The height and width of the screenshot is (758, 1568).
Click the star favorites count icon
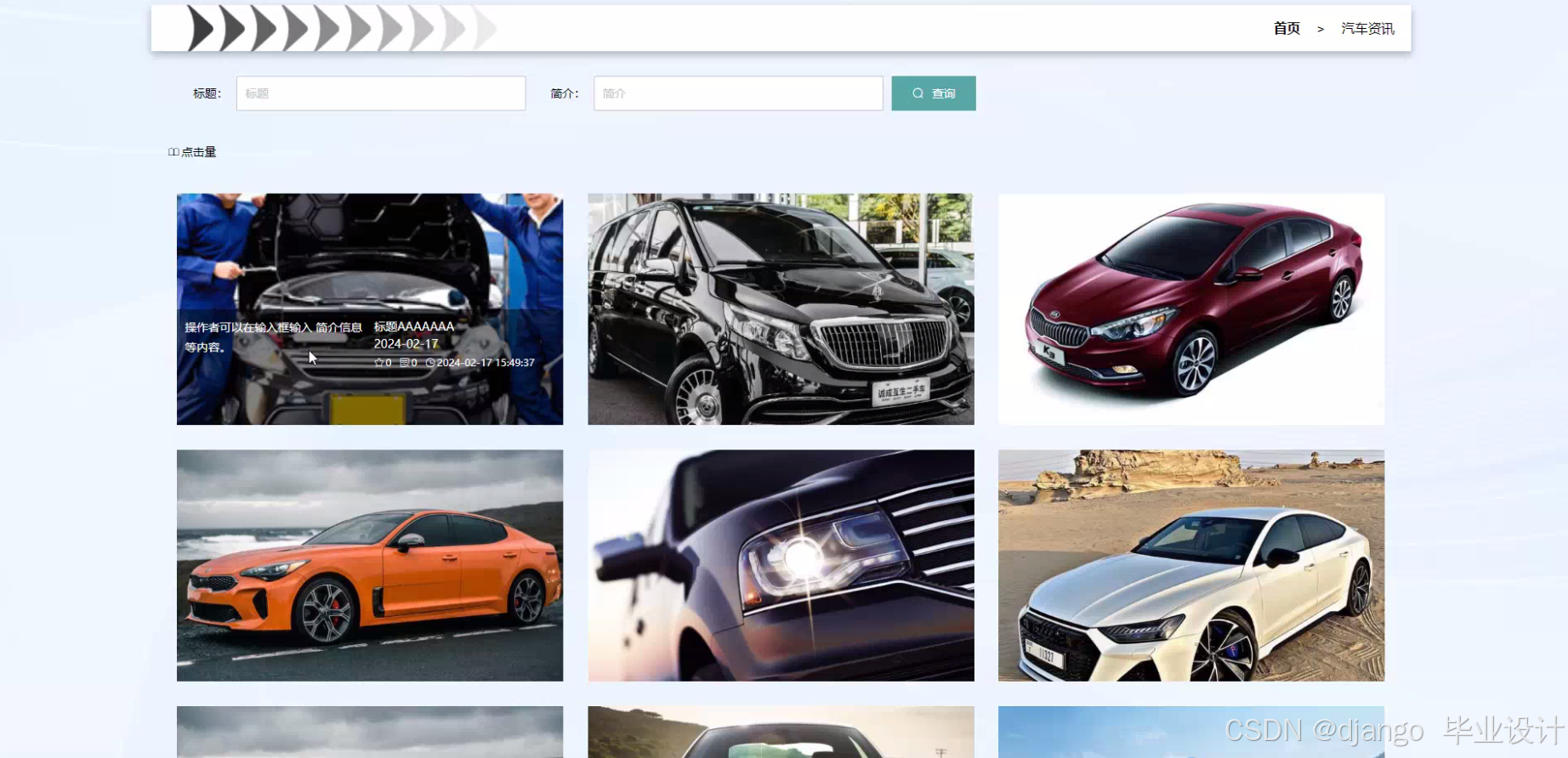(x=379, y=363)
